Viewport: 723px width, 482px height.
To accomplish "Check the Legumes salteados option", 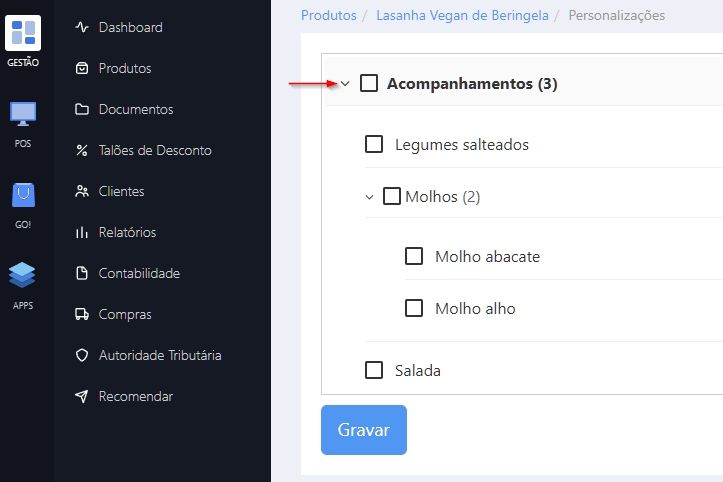I will (374, 144).
